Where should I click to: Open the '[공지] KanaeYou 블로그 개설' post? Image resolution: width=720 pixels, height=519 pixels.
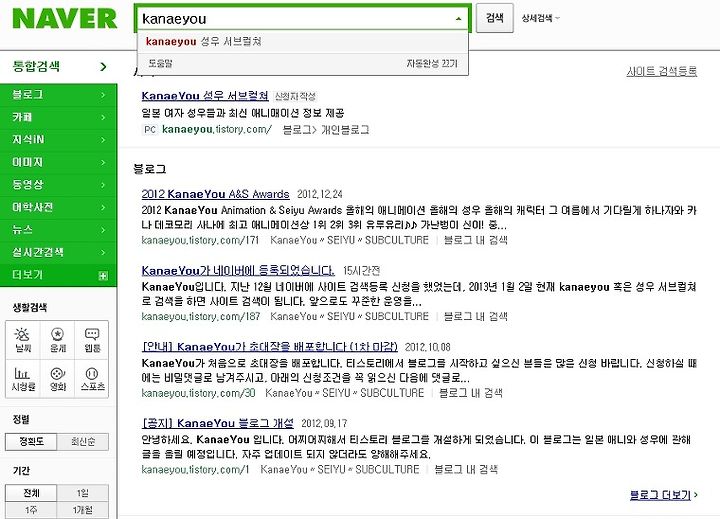coord(218,423)
